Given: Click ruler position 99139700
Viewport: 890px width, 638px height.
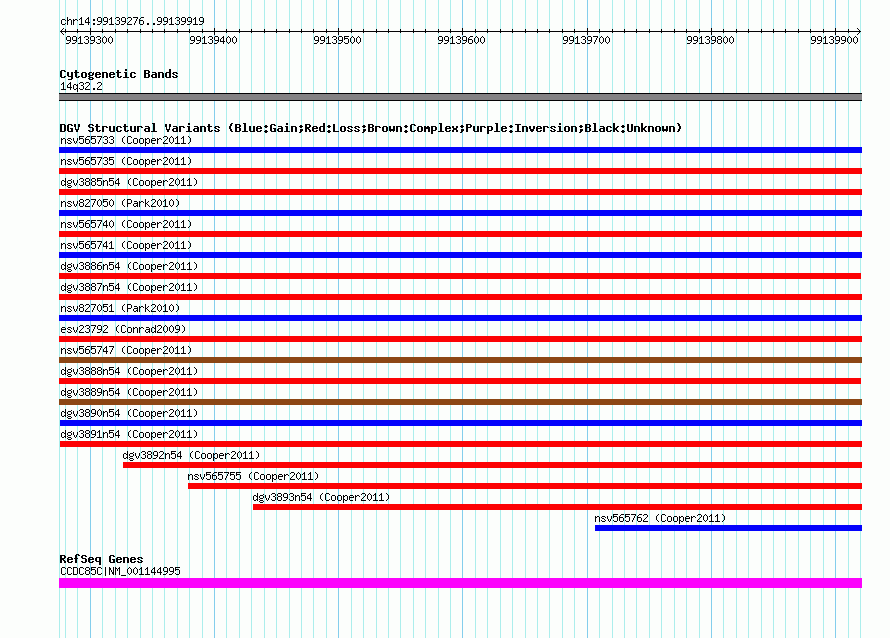Looking at the screenshot, I should (586, 40).
